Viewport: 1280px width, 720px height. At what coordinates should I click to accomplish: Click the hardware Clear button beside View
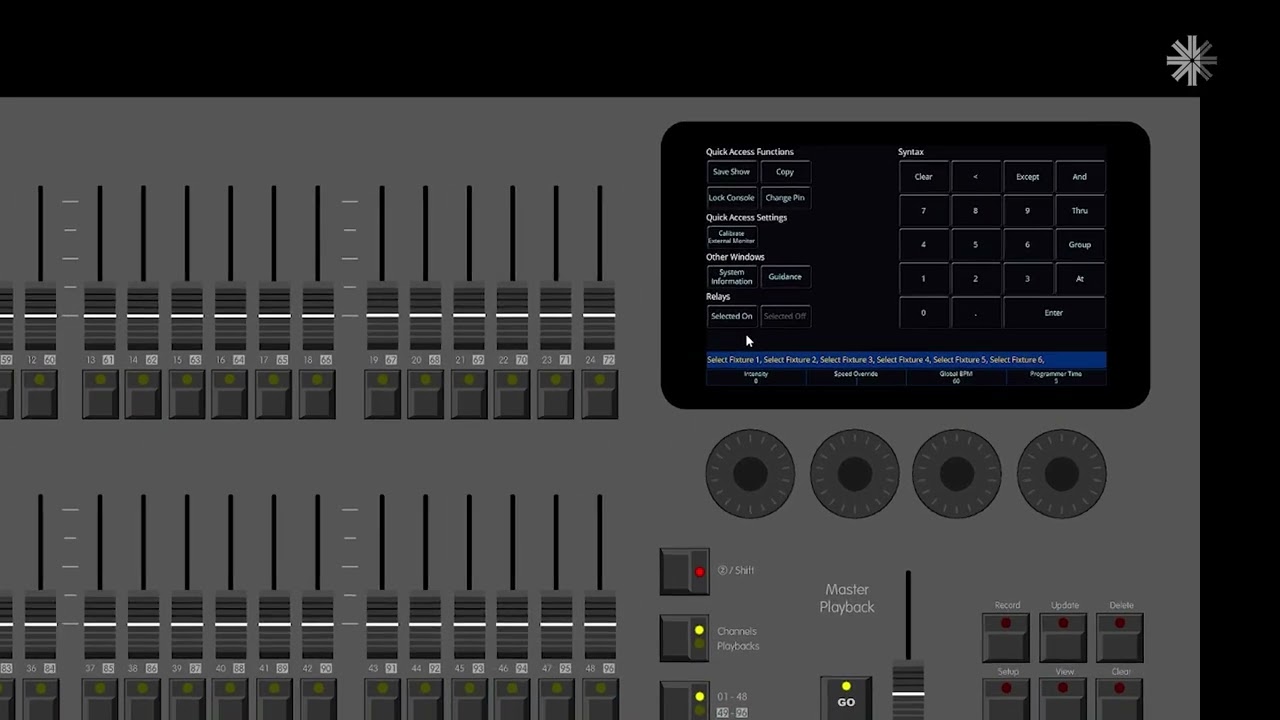pos(1120,699)
